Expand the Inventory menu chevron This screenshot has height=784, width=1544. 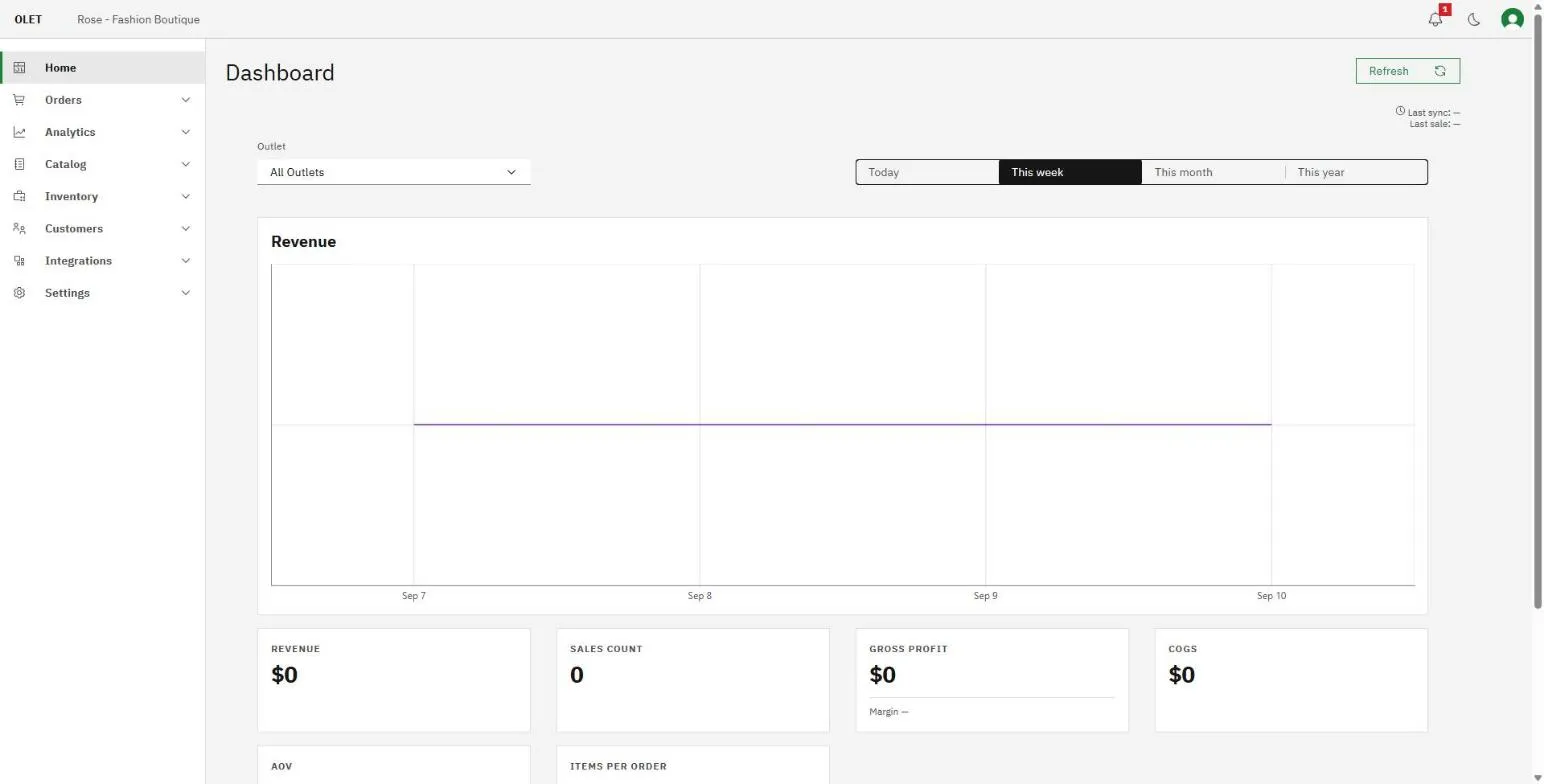click(x=185, y=196)
